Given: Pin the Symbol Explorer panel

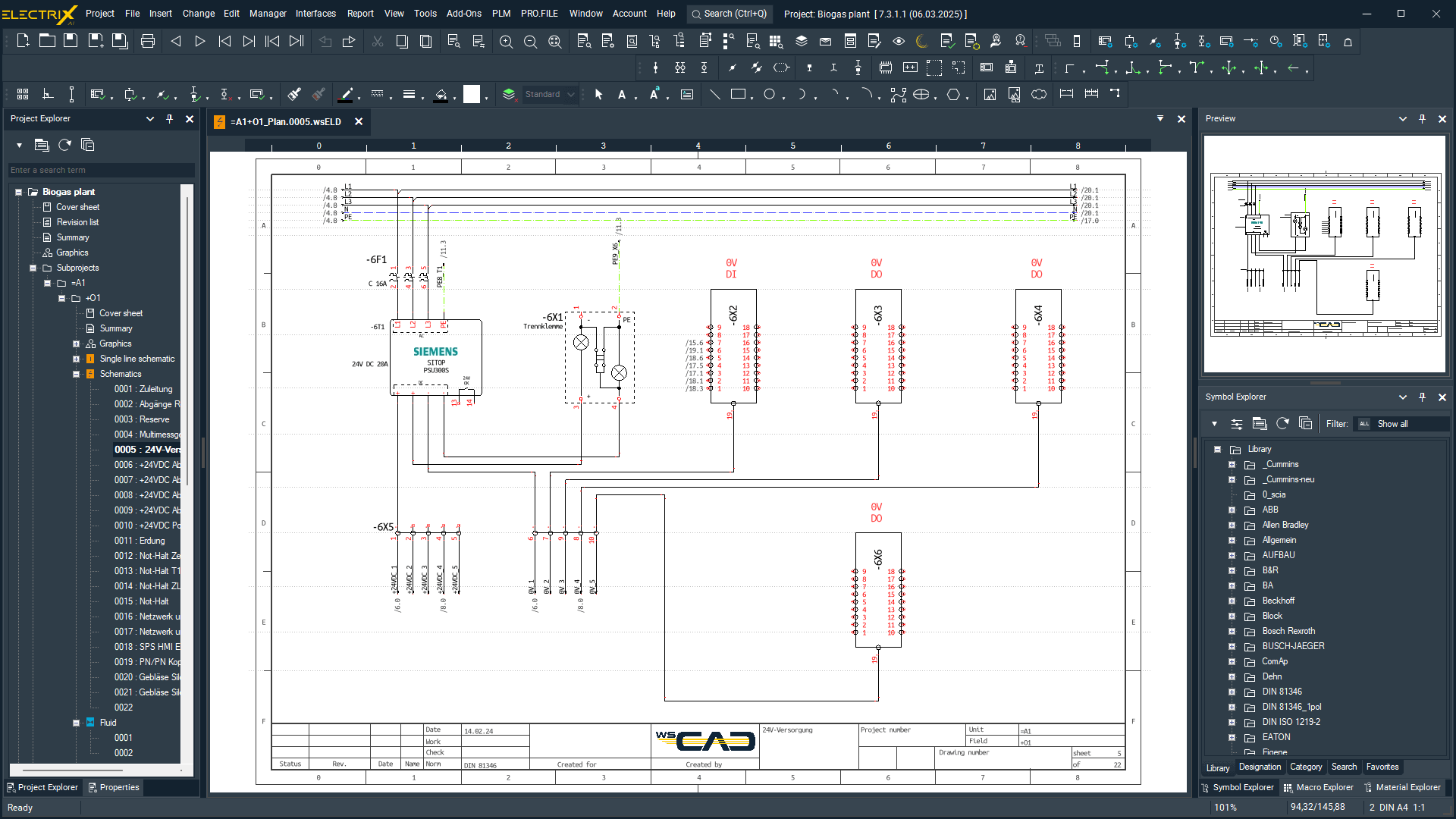Looking at the screenshot, I should [x=1423, y=397].
